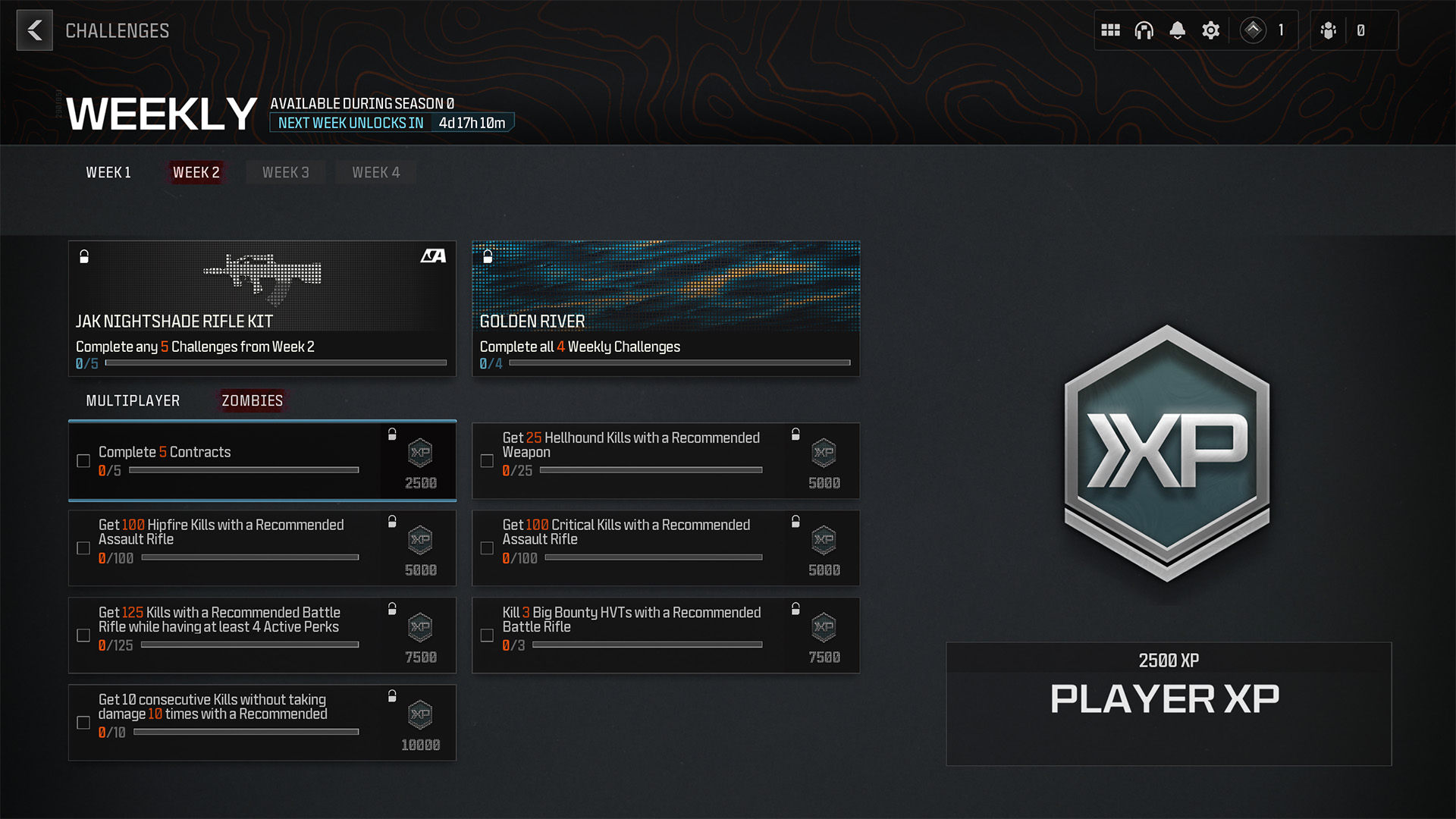Click the rank/prestige arrow icon

click(1254, 30)
